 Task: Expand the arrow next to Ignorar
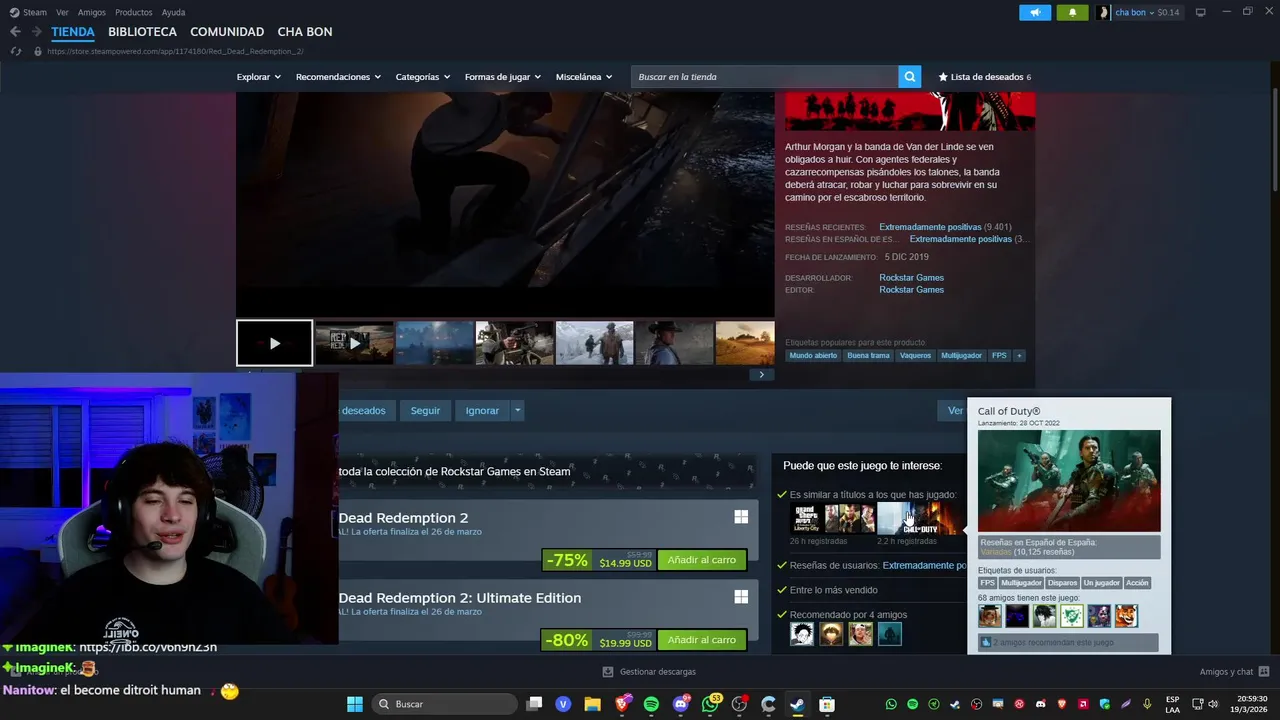[x=517, y=410]
